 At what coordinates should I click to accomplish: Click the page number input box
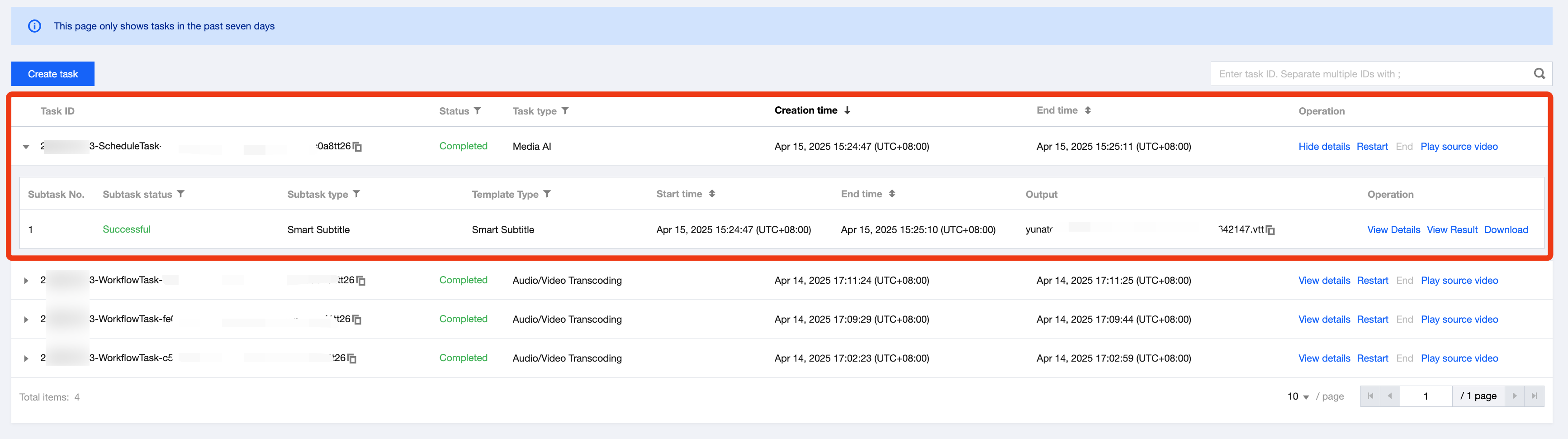pyautogui.click(x=1425, y=396)
